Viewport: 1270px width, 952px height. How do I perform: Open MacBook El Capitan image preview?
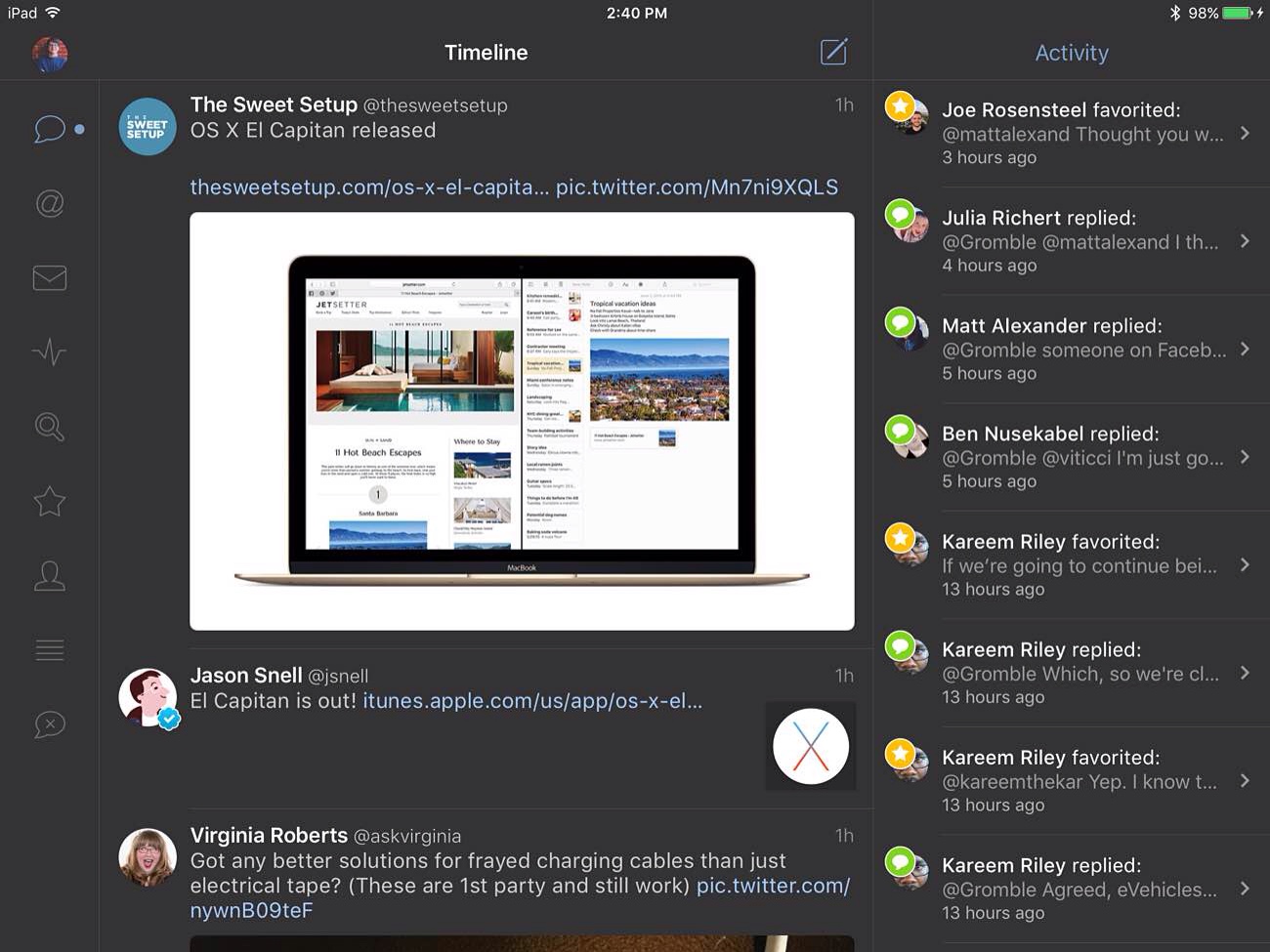[522, 421]
